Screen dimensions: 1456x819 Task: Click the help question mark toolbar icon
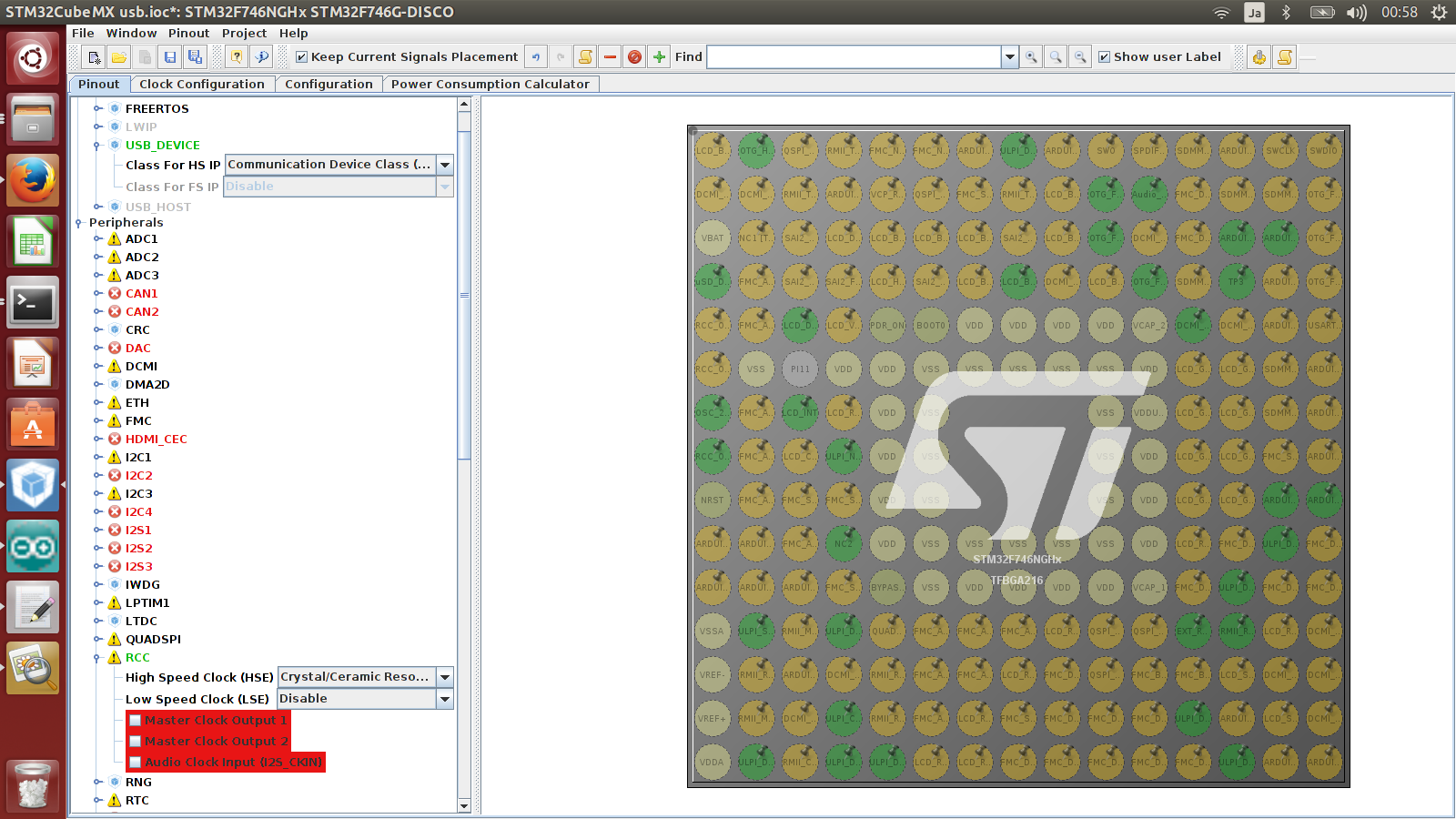click(237, 57)
